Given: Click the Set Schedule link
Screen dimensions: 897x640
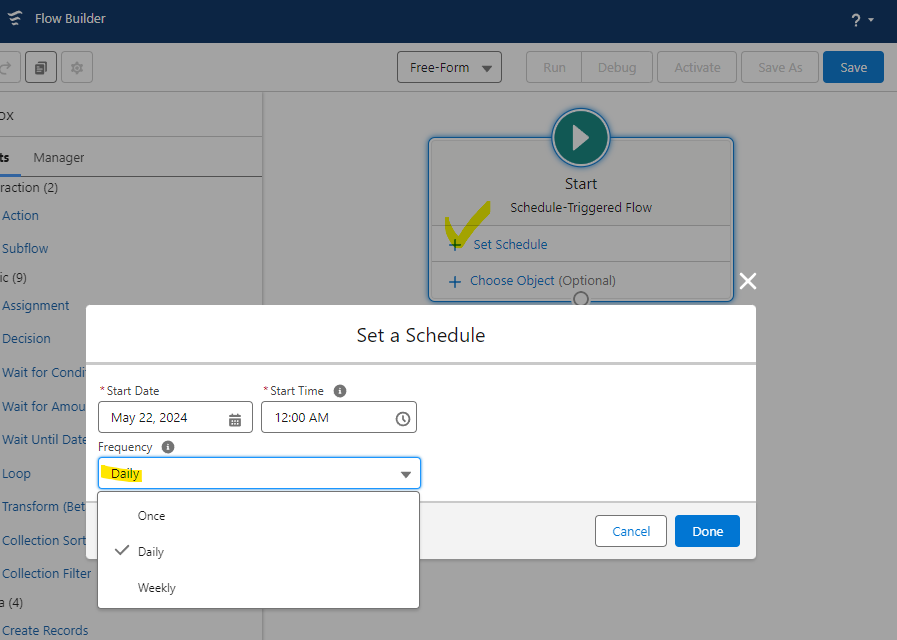Looking at the screenshot, I should pos(510,244).
